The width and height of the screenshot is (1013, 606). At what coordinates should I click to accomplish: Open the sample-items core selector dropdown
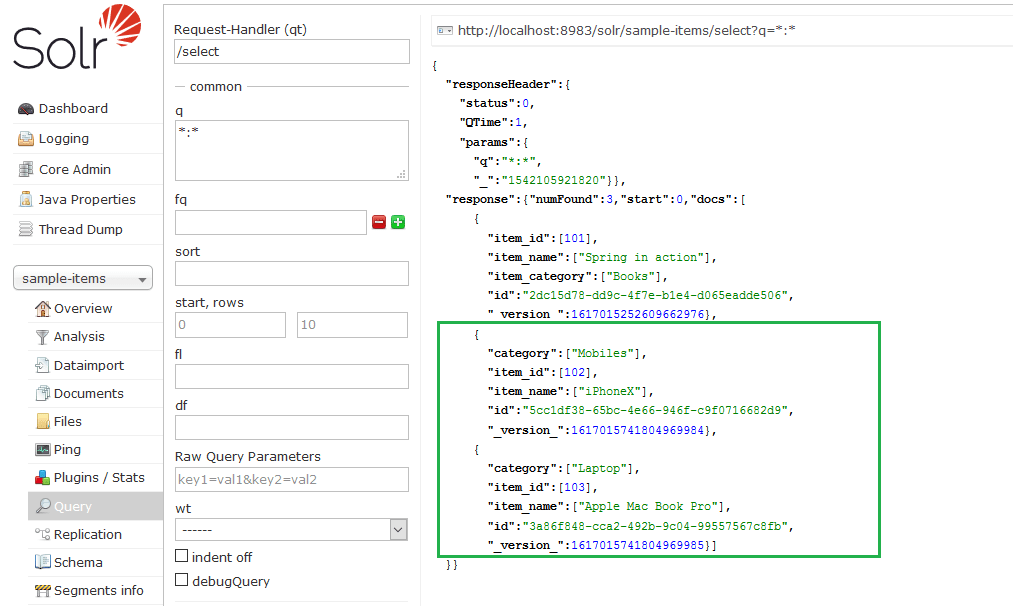click(82, 279)
